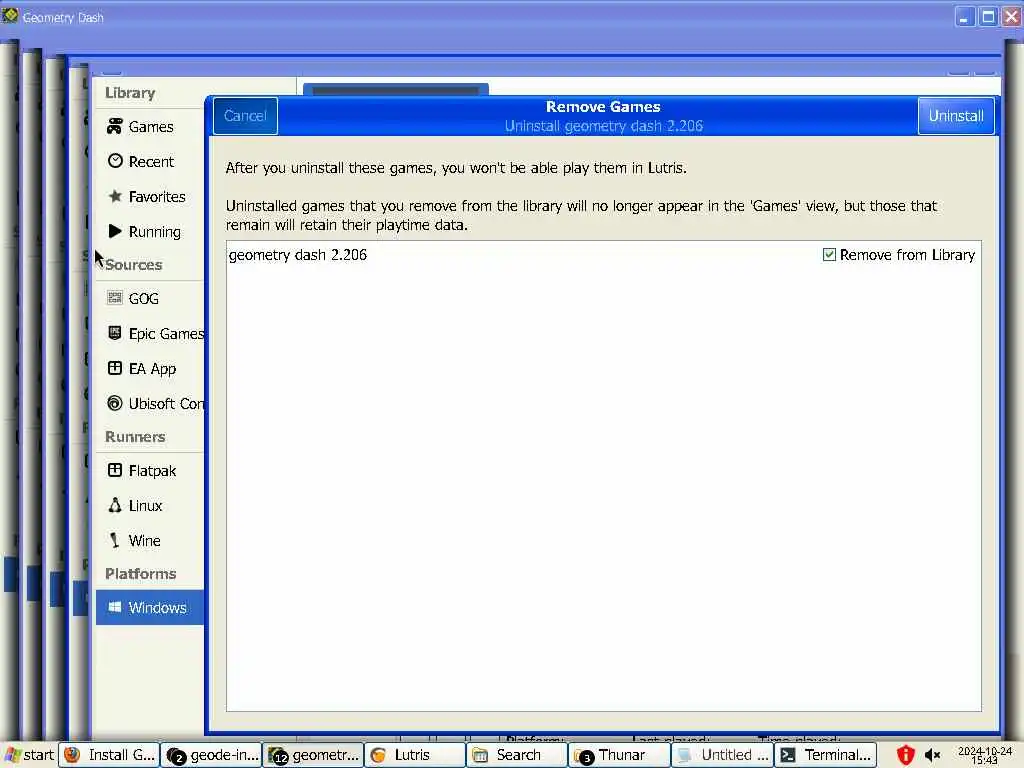Viewport: 1024px width, 768px height.
Task: Click the Library section header
Action: tap(130, 93)
